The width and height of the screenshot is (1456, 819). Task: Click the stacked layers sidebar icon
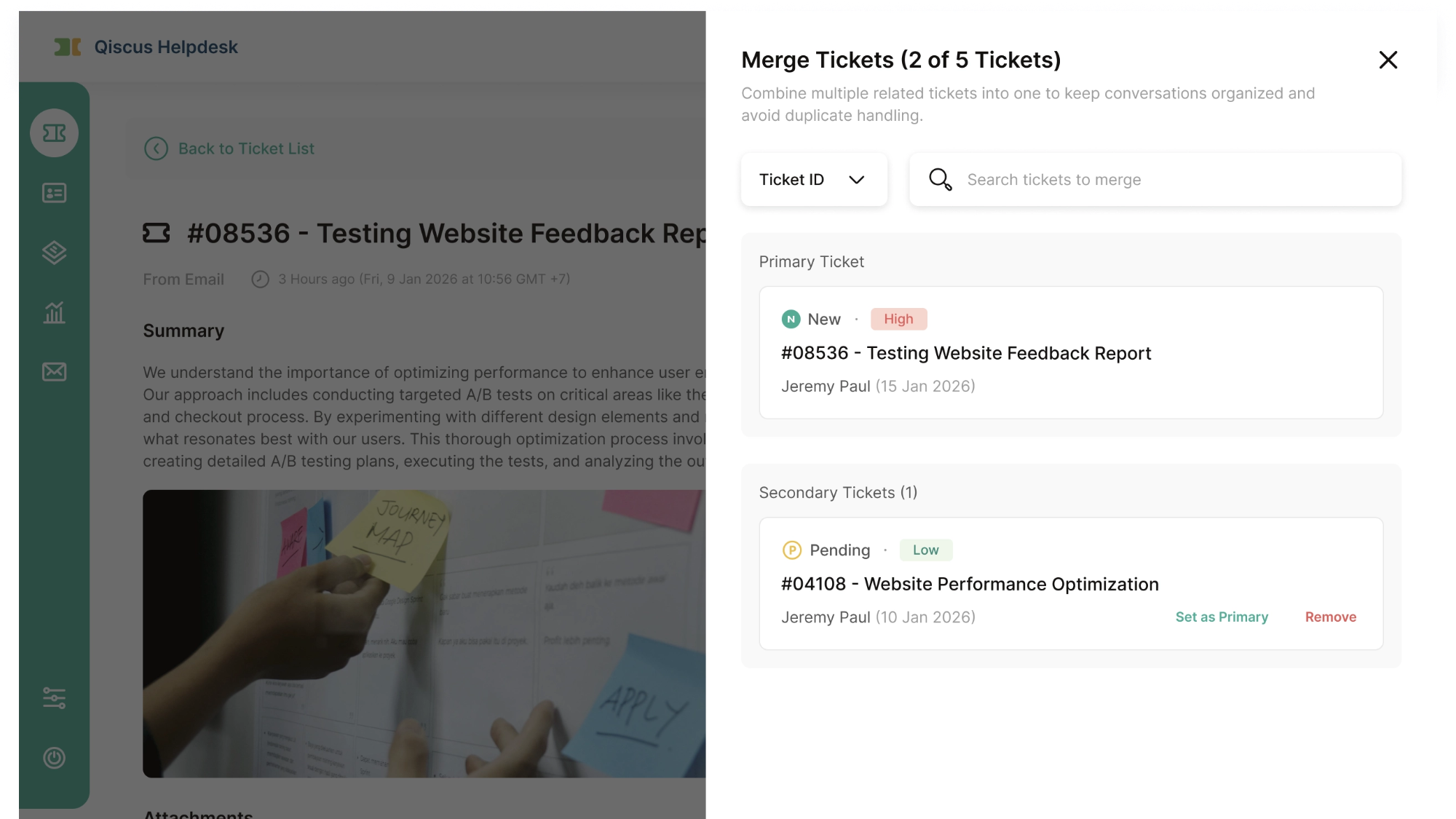click(x=54, y=253)
